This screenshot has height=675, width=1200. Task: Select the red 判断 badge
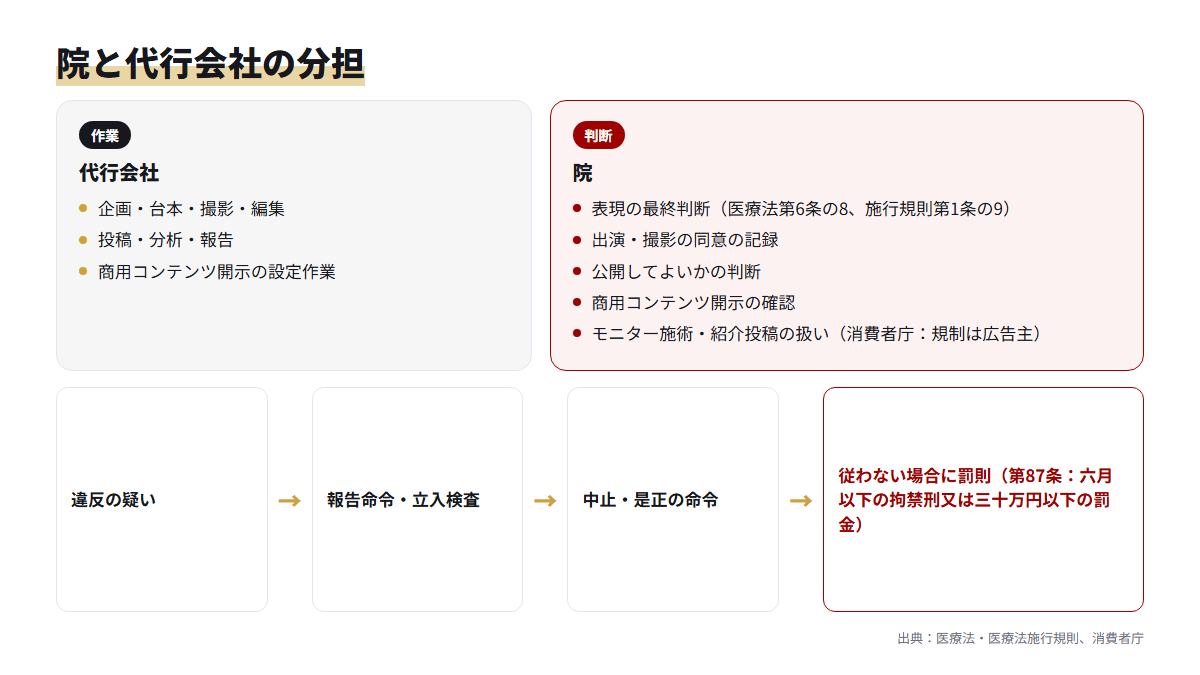[x=598, y=136]
